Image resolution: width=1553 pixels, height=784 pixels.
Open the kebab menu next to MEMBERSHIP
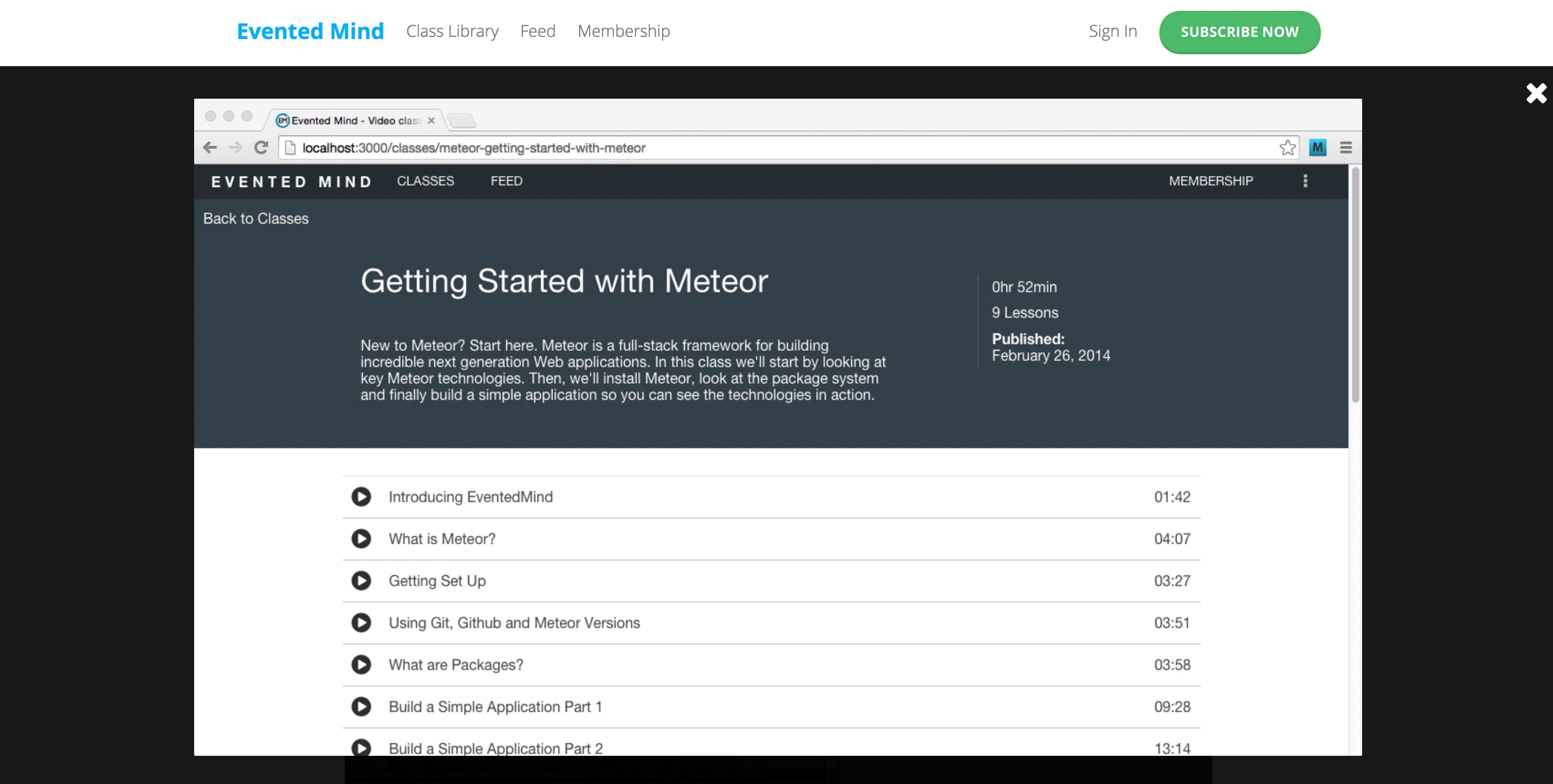pos(1306,181)
